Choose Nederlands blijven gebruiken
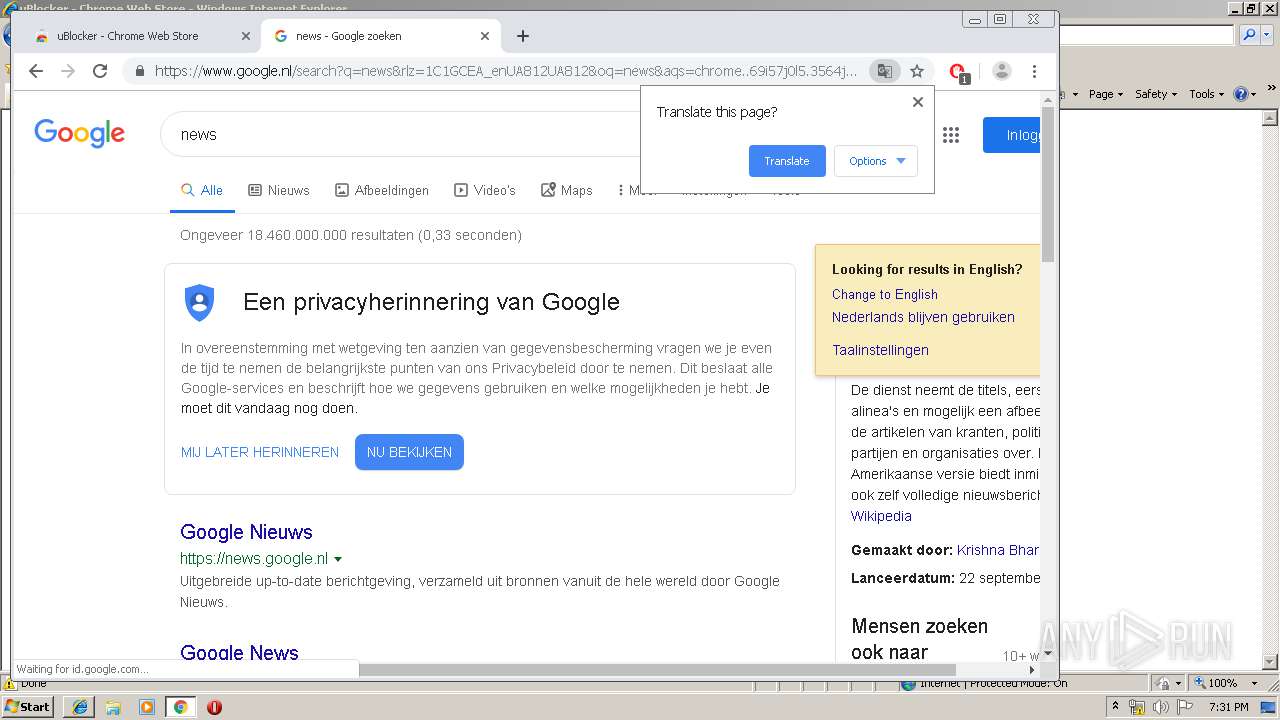The image size is (1280, 720). pos(923,317)
